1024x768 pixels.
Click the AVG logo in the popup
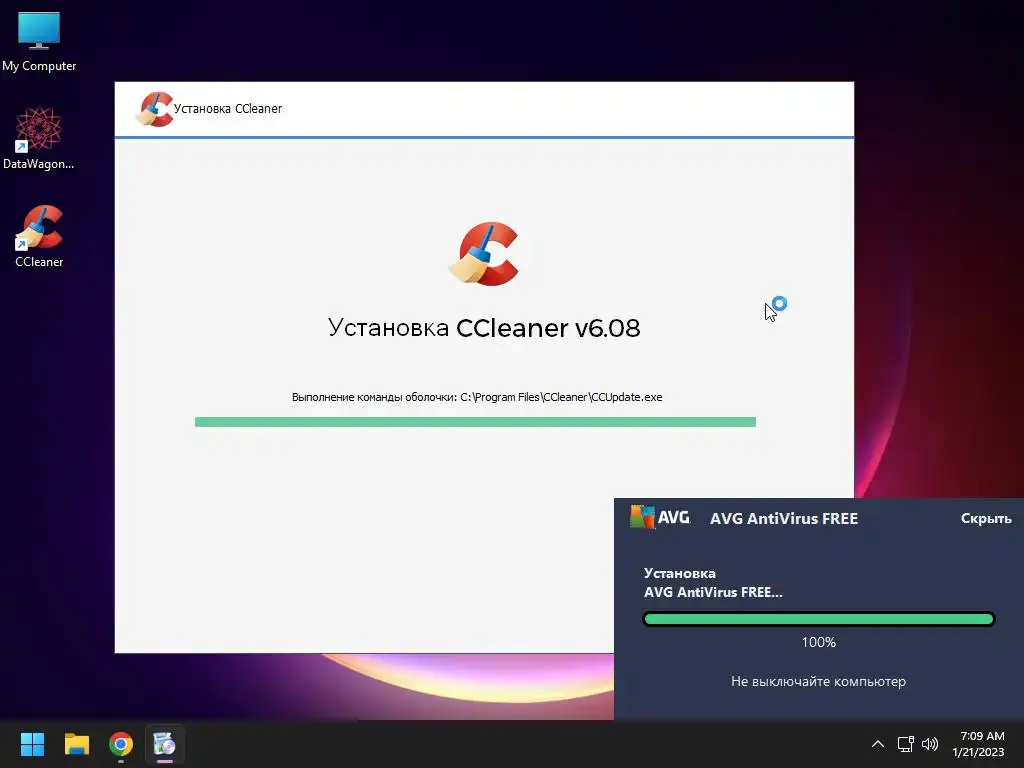[x=660, y=517]
